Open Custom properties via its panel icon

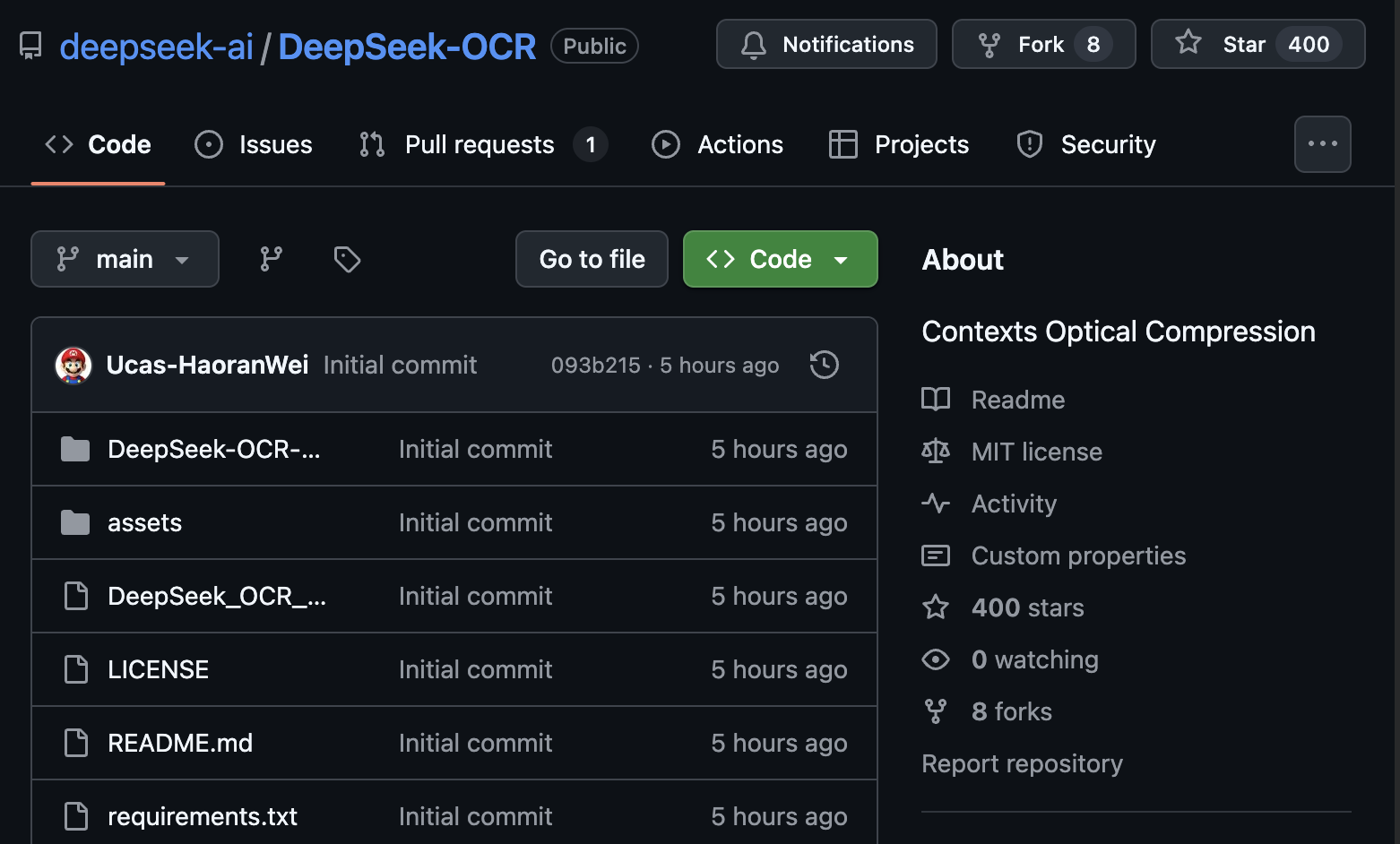[936, 555]
